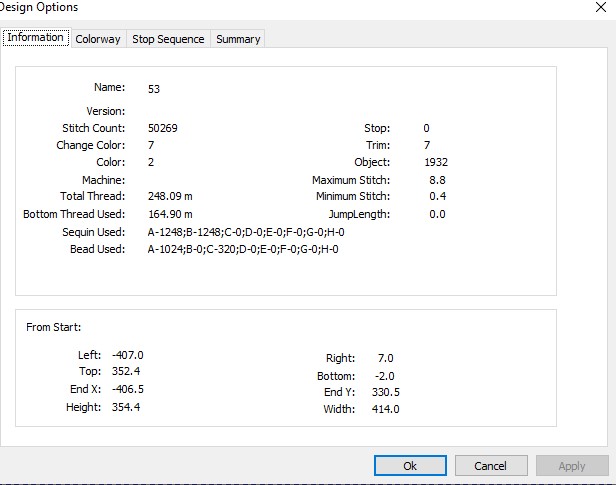This screenshot has width=616, height=485.
Task: Select Left value -407.0
Action: click(128, 355)
